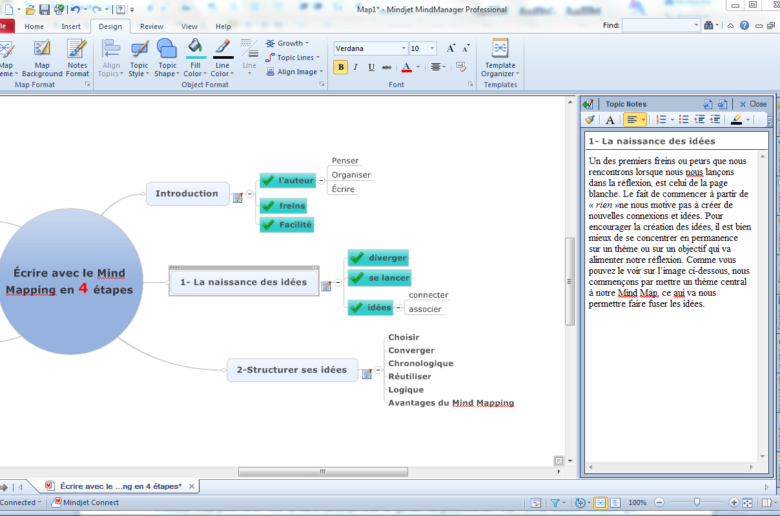Click the notes icon beside Introduction topic
Viewport: 780px width, 516px height.
tap(237, 198)
